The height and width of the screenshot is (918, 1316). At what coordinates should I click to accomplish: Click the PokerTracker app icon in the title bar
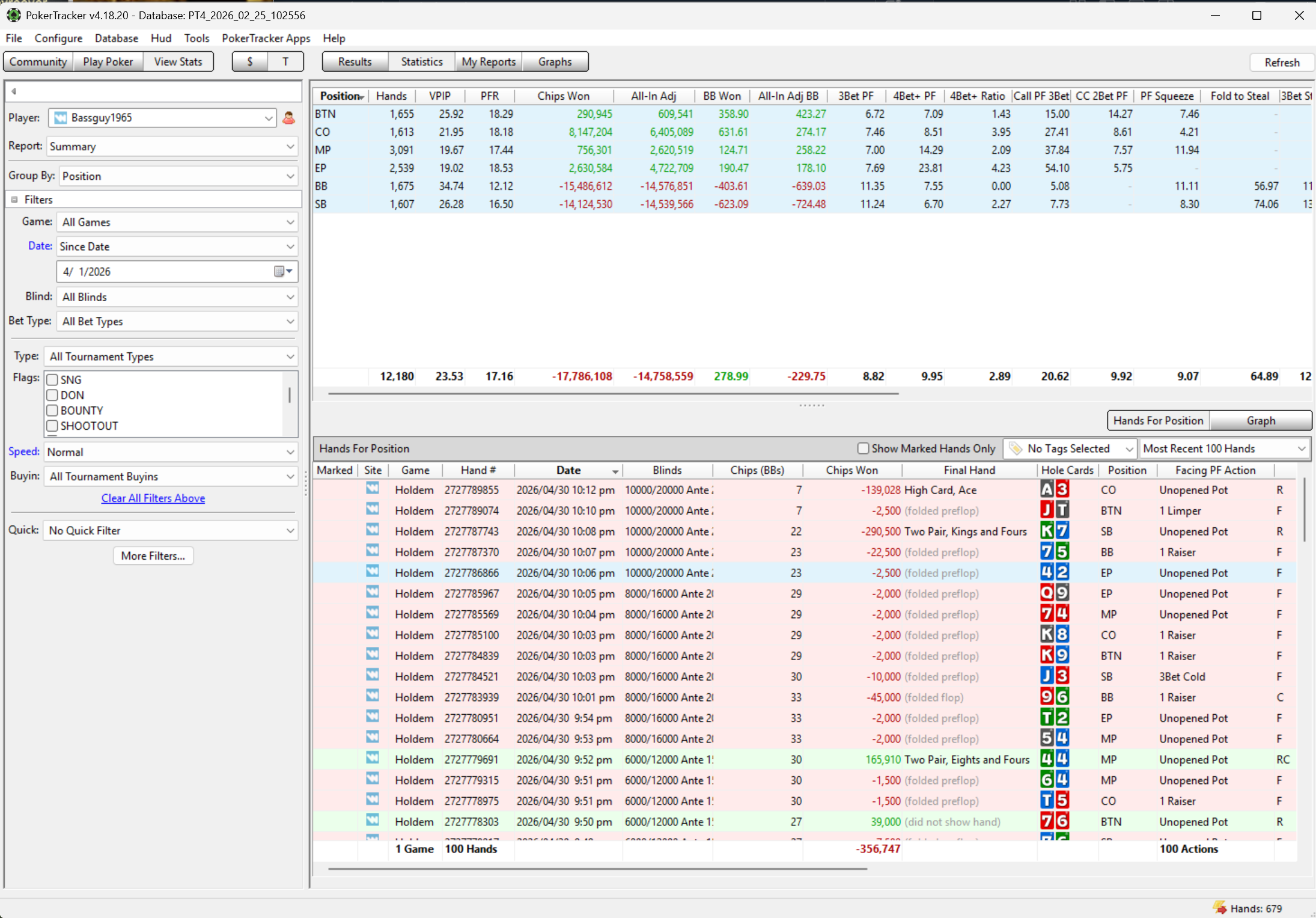pos(13,15)
